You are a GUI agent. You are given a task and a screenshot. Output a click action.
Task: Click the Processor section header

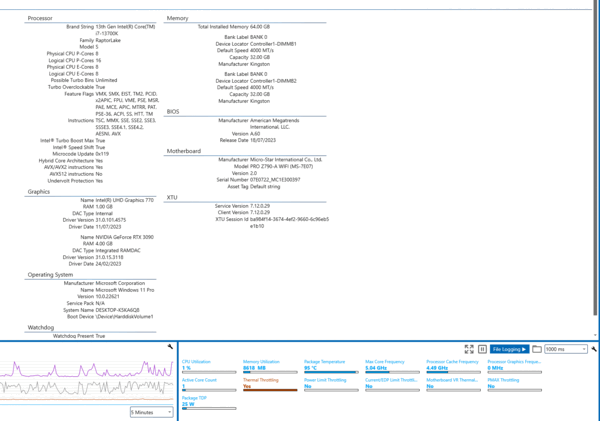(x=41, y=18)
